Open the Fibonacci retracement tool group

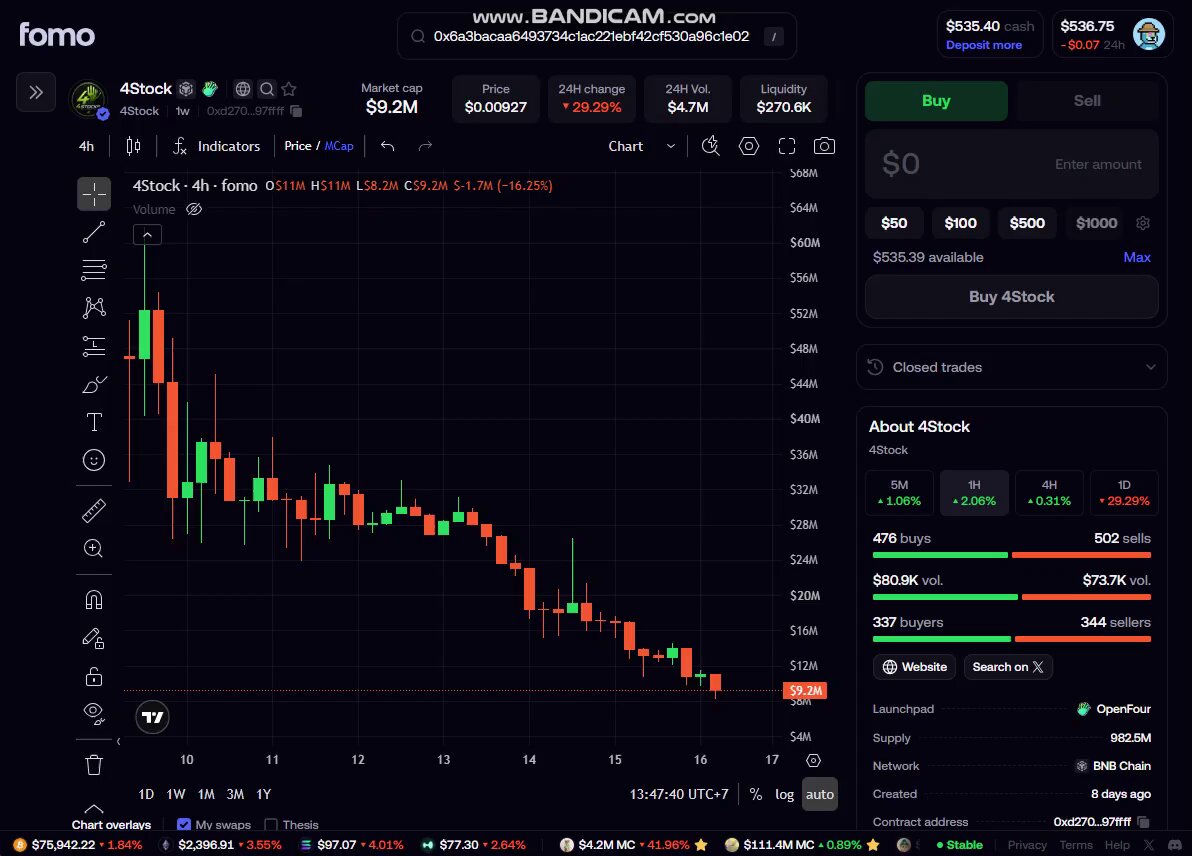[94, 270]
